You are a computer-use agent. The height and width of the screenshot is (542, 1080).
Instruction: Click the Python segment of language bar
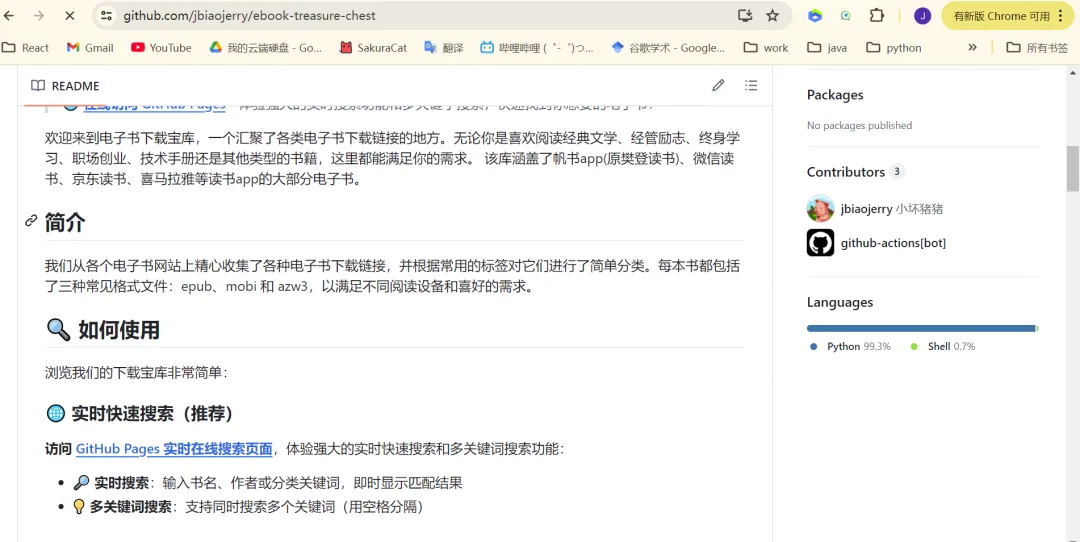[921, 329]
